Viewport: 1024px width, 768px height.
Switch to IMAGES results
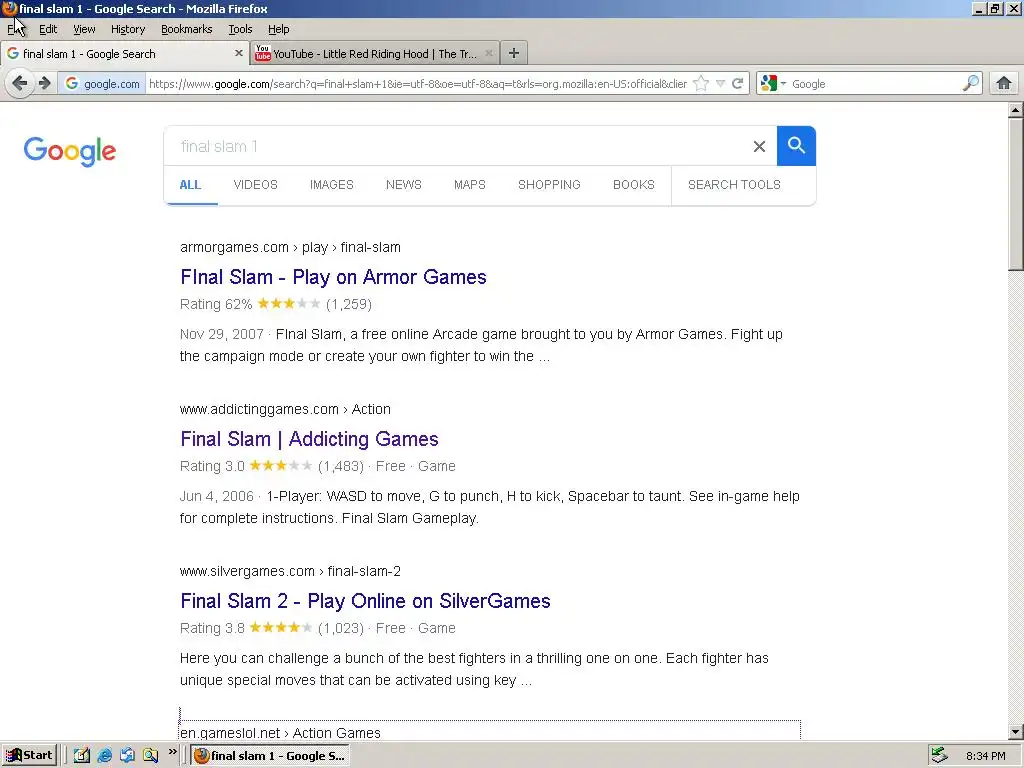coord(332,185)
